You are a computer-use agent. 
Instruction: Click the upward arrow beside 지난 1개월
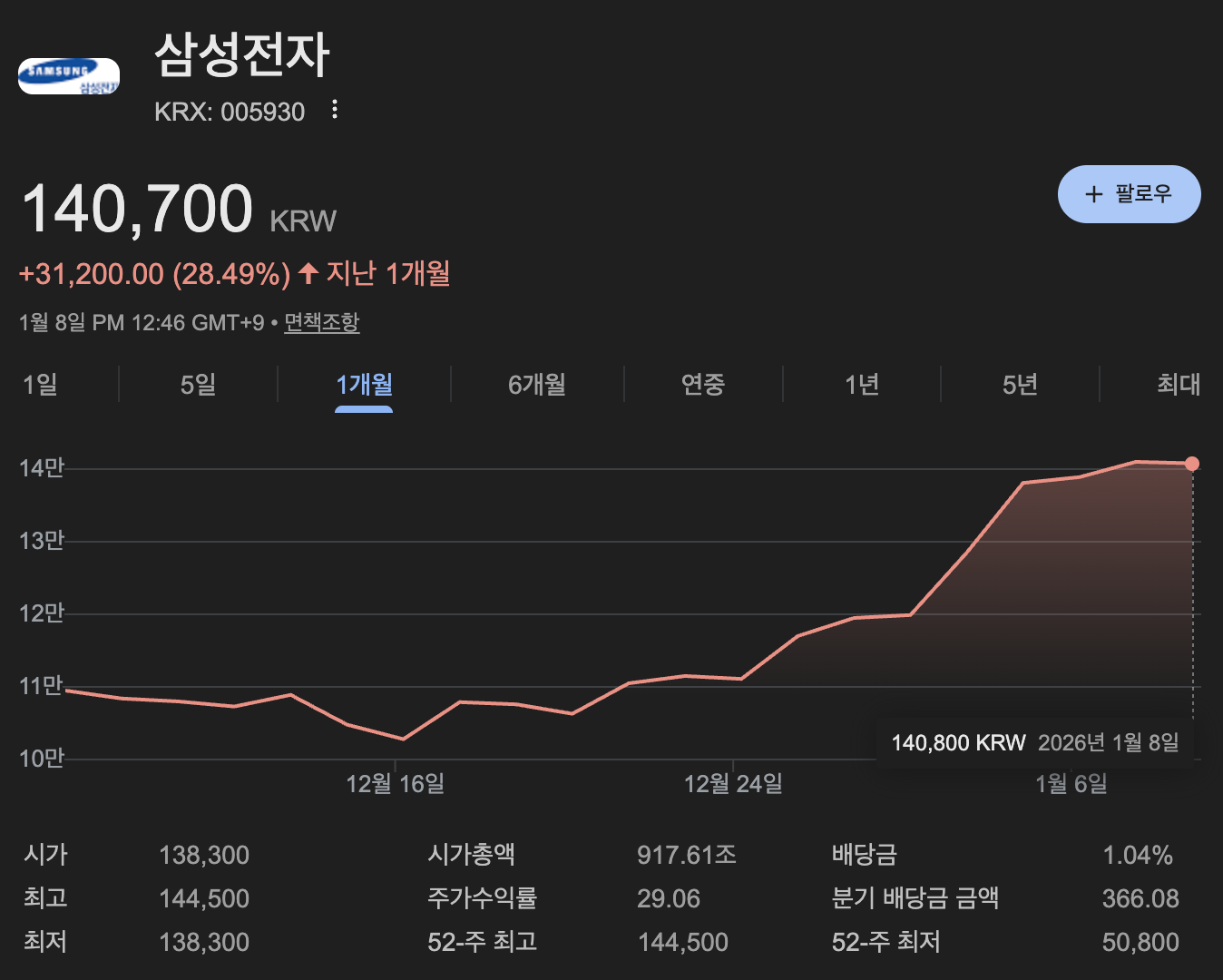pos(308,273)
